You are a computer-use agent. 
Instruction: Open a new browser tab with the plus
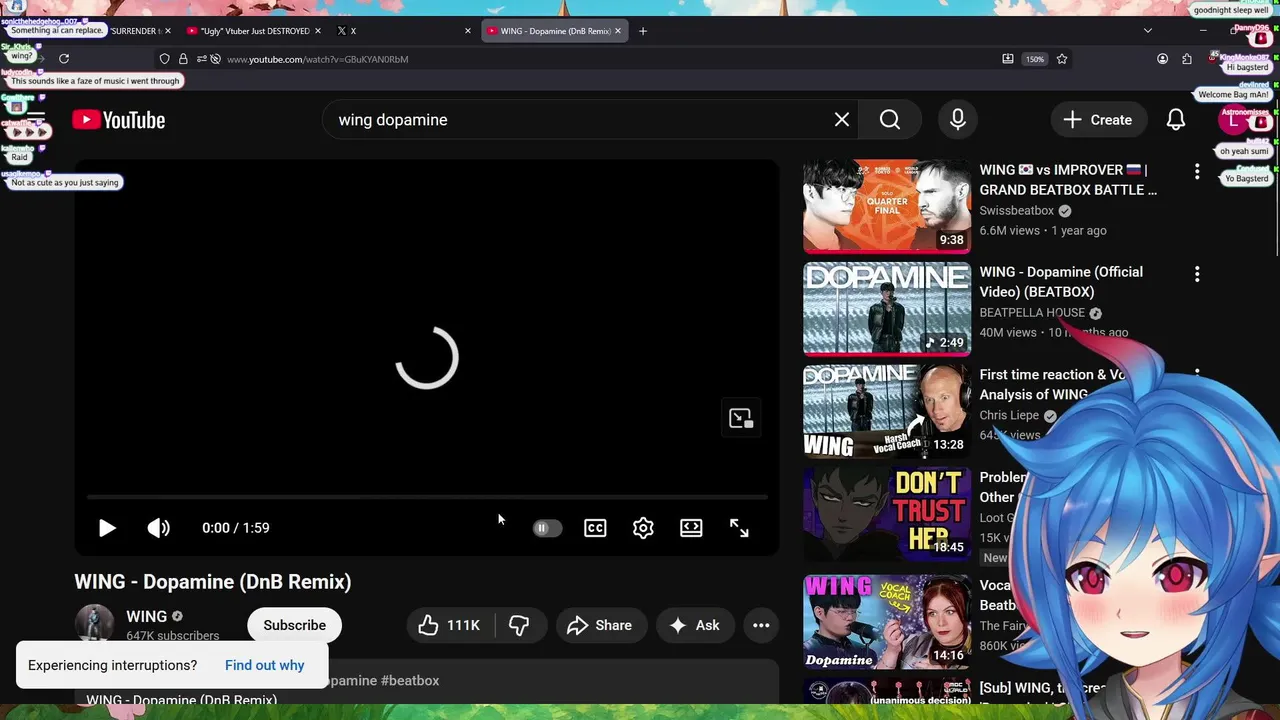(x=643, y=31)
